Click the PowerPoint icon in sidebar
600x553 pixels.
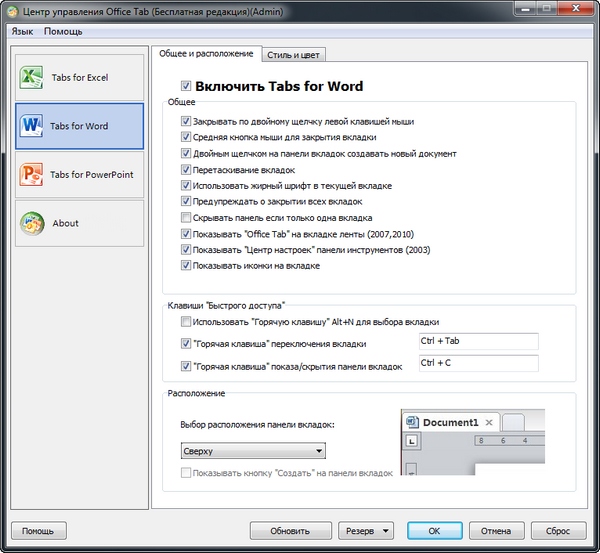tap(31, 175)
